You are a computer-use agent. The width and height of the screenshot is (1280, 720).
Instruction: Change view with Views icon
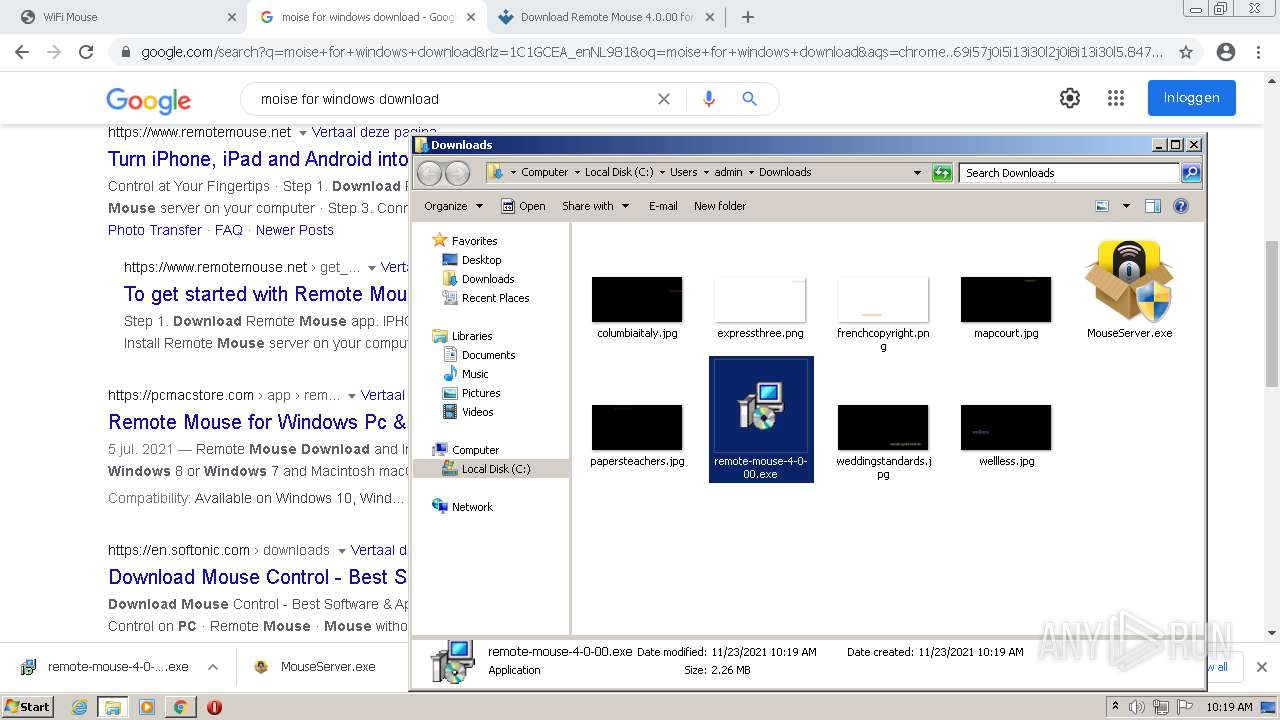pyautogui.click(x=1102, y=206)
